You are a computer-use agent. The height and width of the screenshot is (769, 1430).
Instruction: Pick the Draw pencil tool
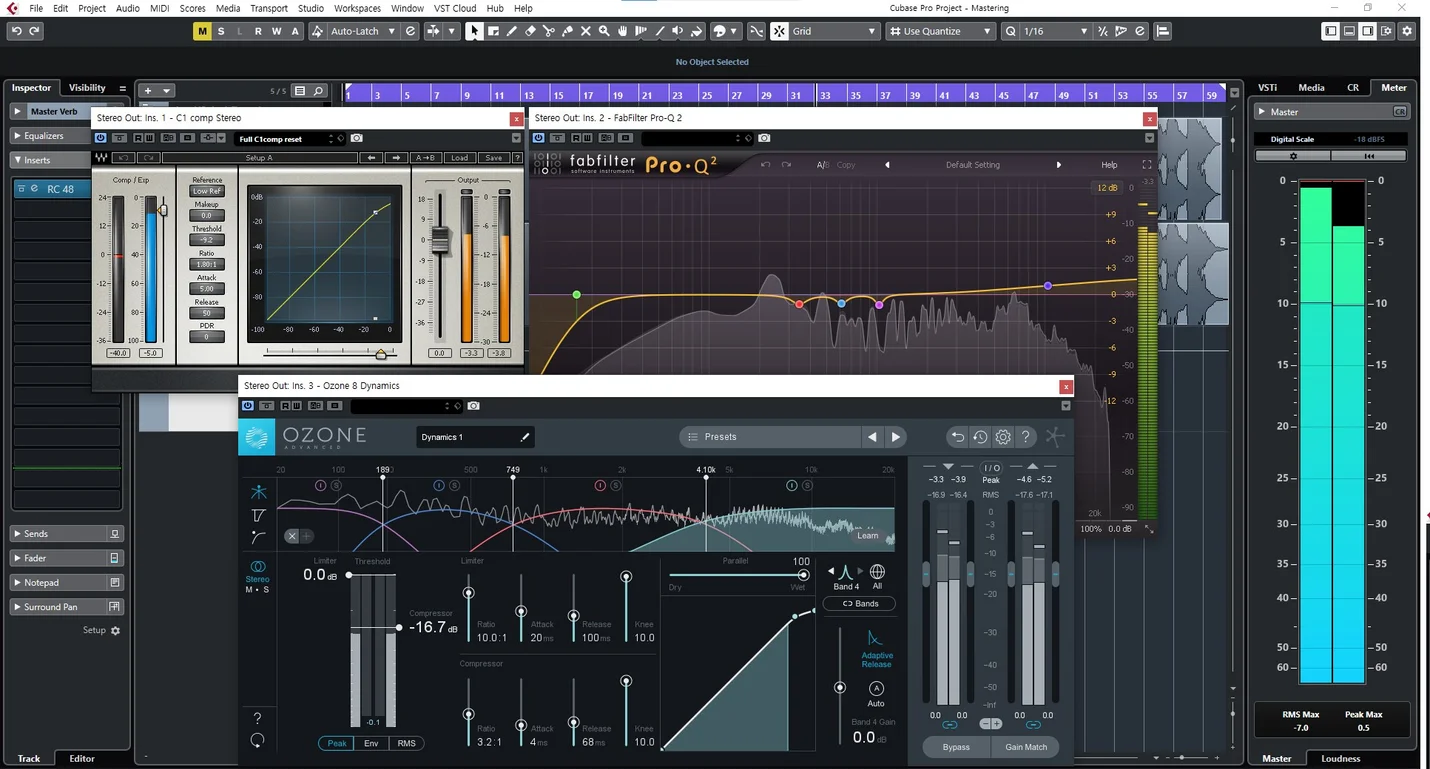pyautogui.click(x=511, y=31)
